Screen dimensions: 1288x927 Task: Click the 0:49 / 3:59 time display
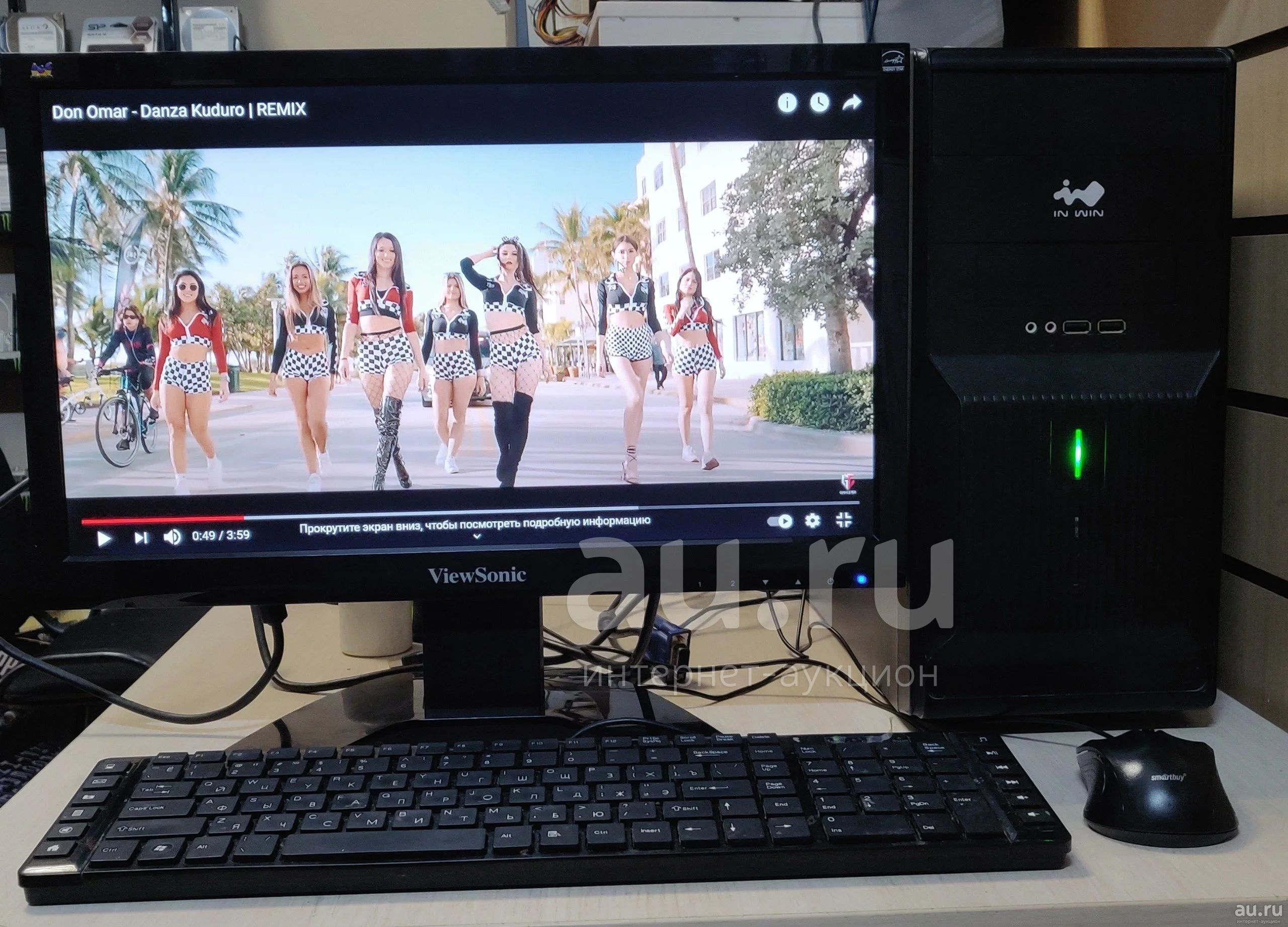coord(221,535)
